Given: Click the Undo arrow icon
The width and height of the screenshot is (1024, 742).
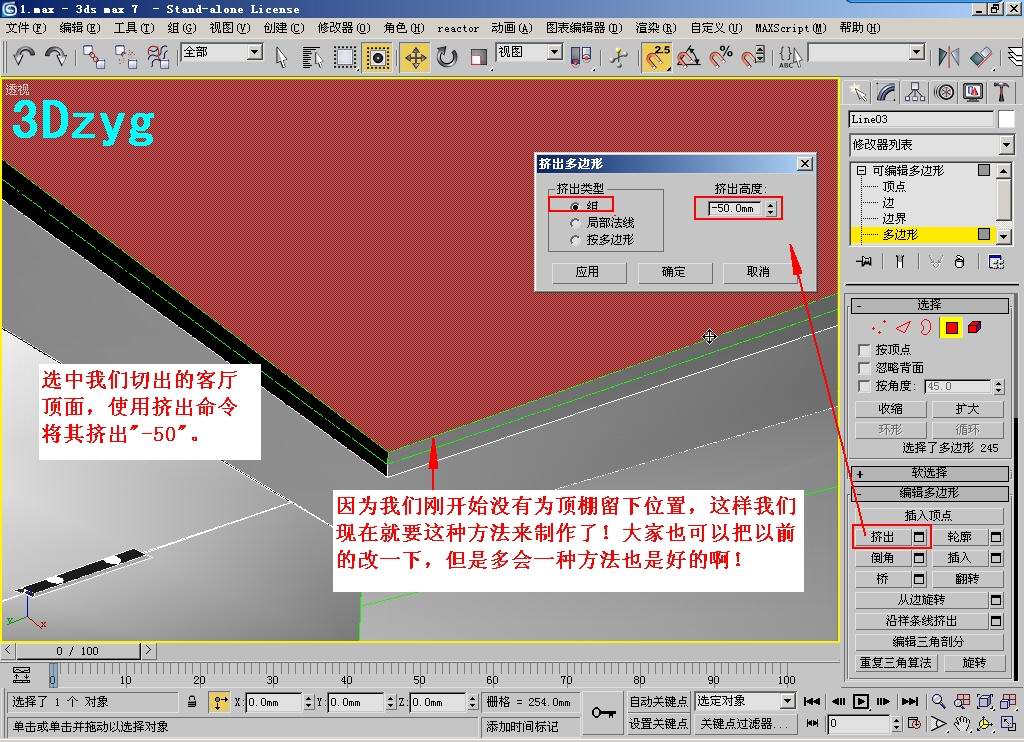Looking at the screenshot, I should 24,57.
